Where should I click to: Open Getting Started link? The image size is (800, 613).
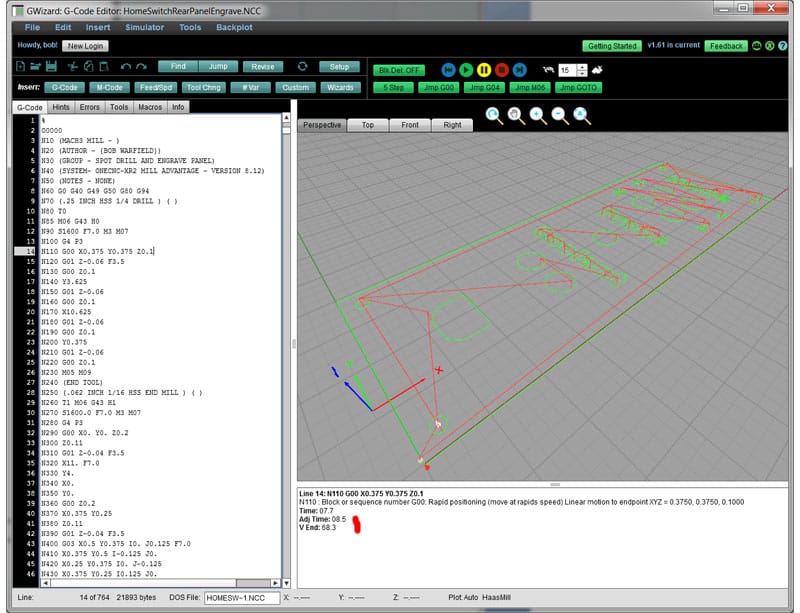(612, 46)
